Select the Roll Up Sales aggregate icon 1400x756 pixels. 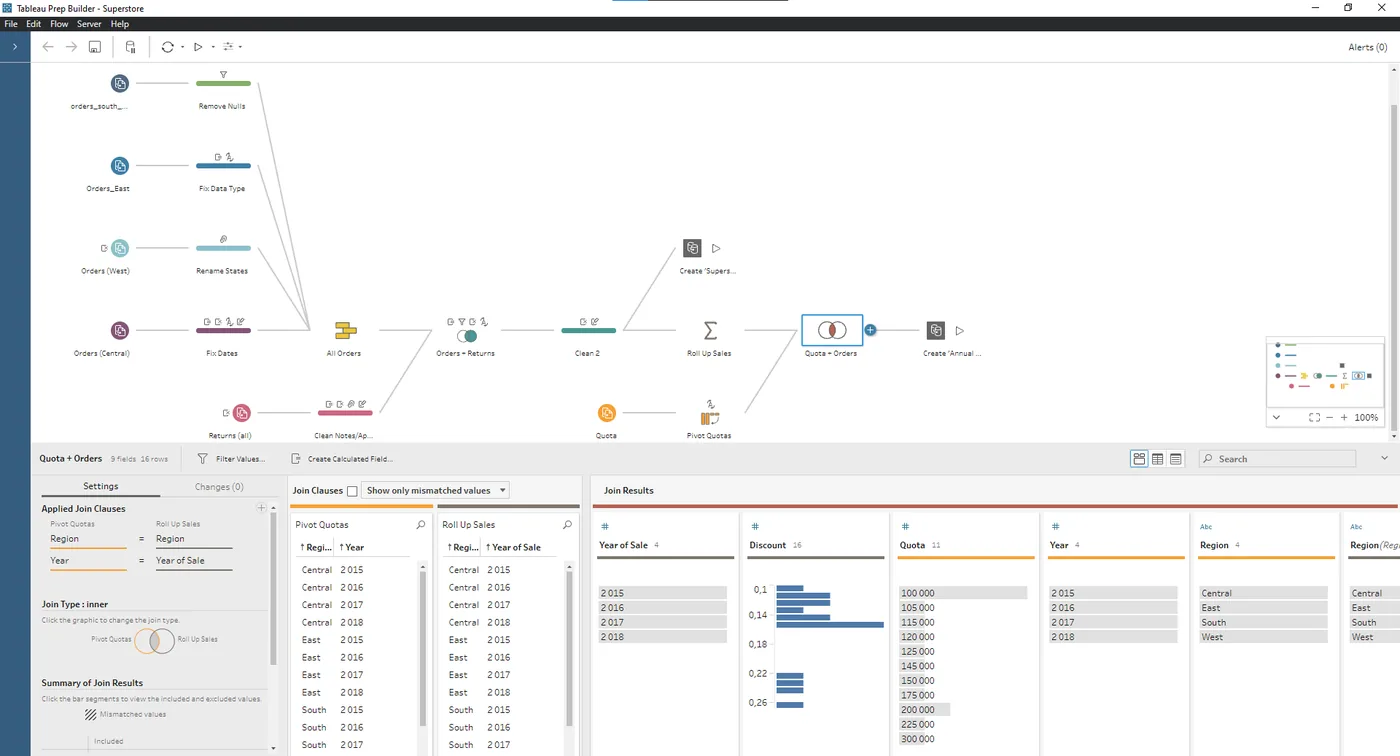pos(710,330)
